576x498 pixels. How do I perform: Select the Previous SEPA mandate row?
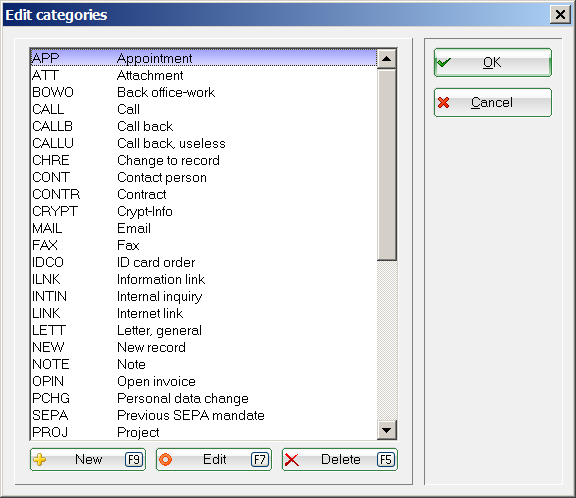(204, 415)
